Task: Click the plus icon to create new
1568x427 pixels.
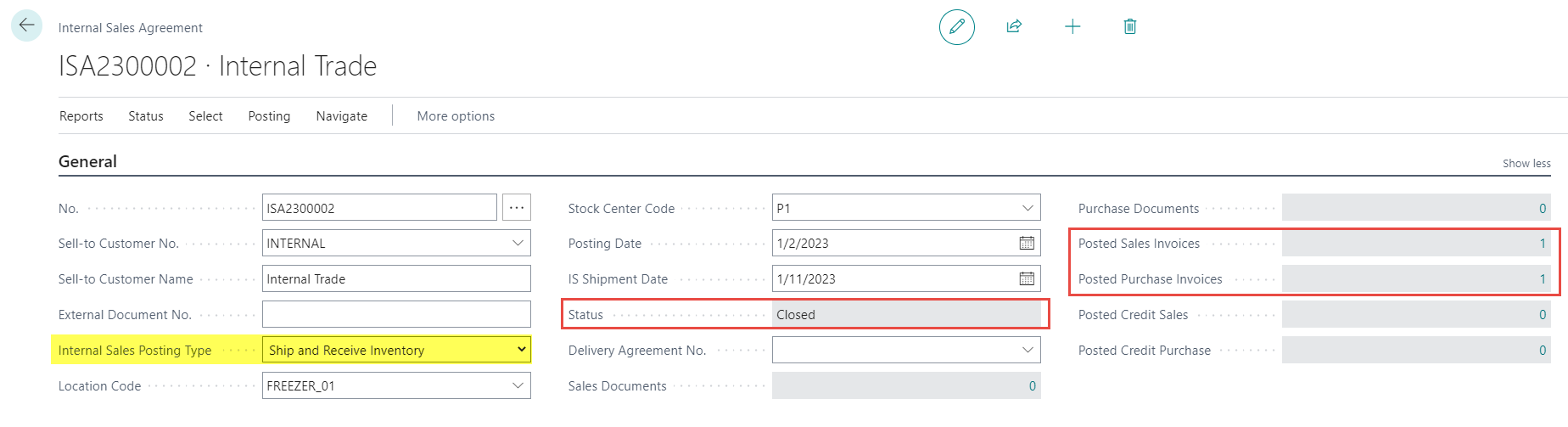Action: pyautogui.click(x=1072, y=27)
